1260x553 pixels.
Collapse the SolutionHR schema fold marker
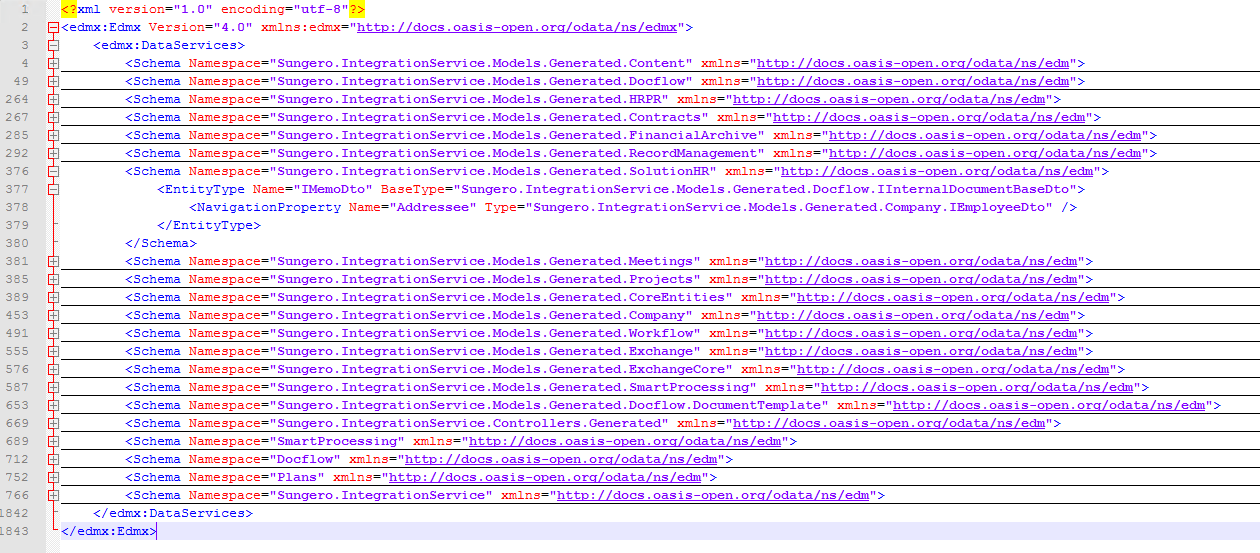click(x=53, y=172)
